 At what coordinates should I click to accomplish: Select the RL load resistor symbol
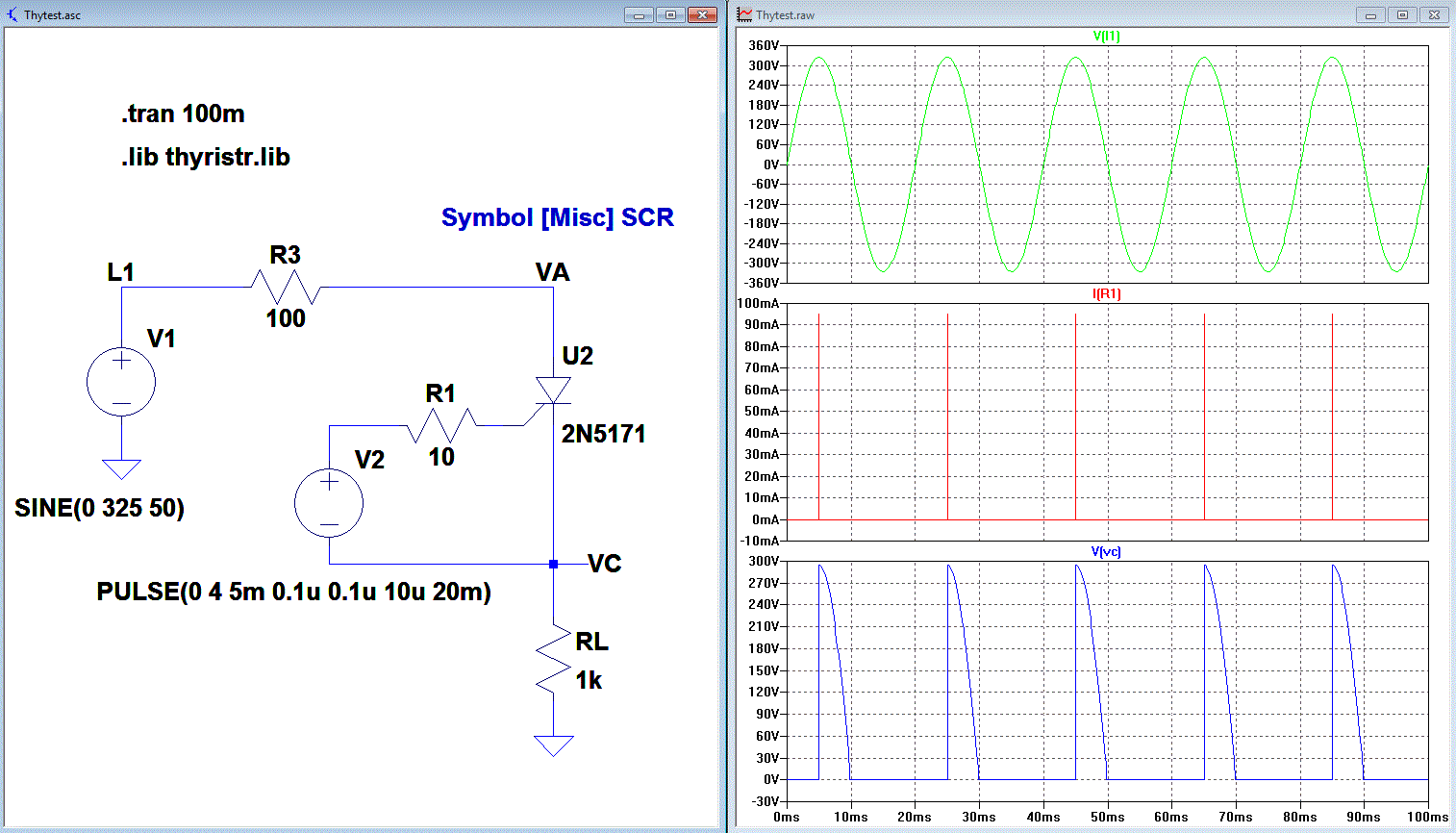pos(553,659)
